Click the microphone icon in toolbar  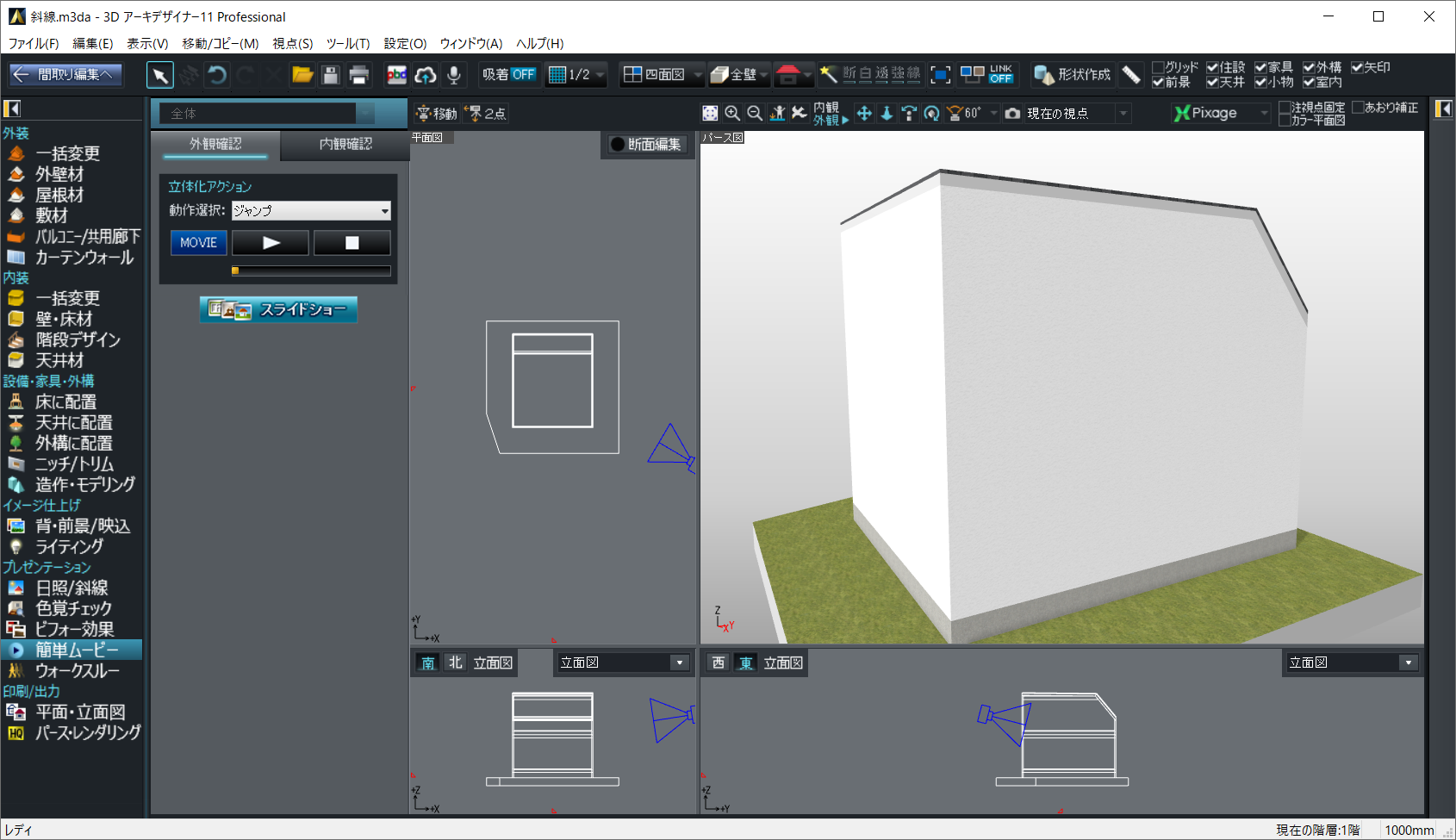point(454,75)
